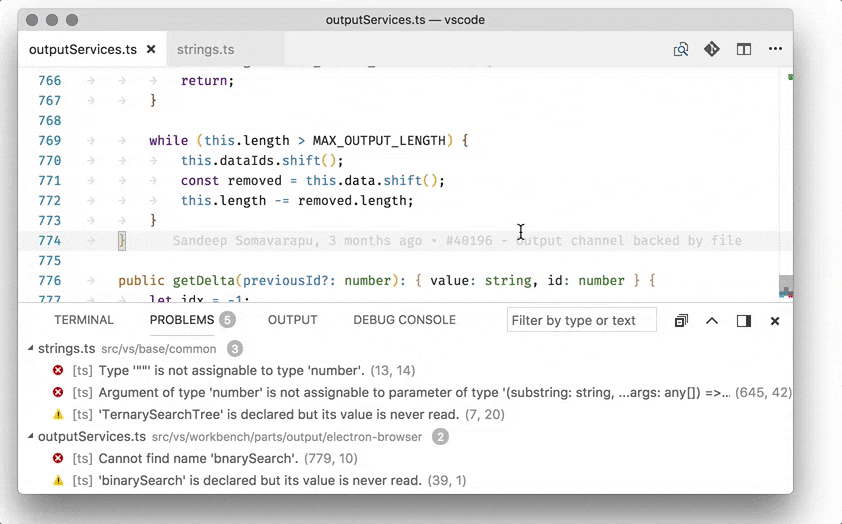The width and height of the screenshot is (842, 524).
Task: Maximize the panel with the chevron up icon
Action: 712,321
